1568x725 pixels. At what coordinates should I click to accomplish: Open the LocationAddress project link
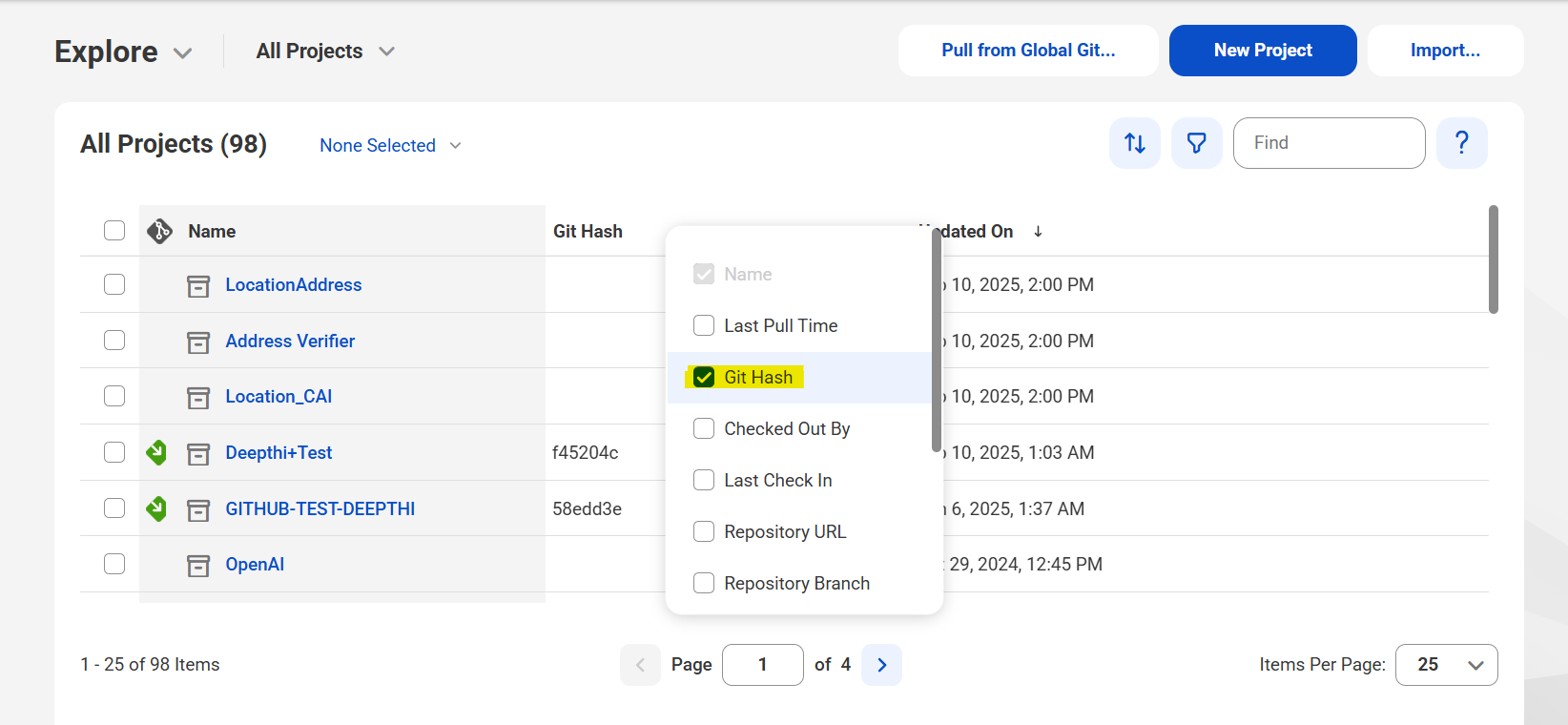pos(294,285)
